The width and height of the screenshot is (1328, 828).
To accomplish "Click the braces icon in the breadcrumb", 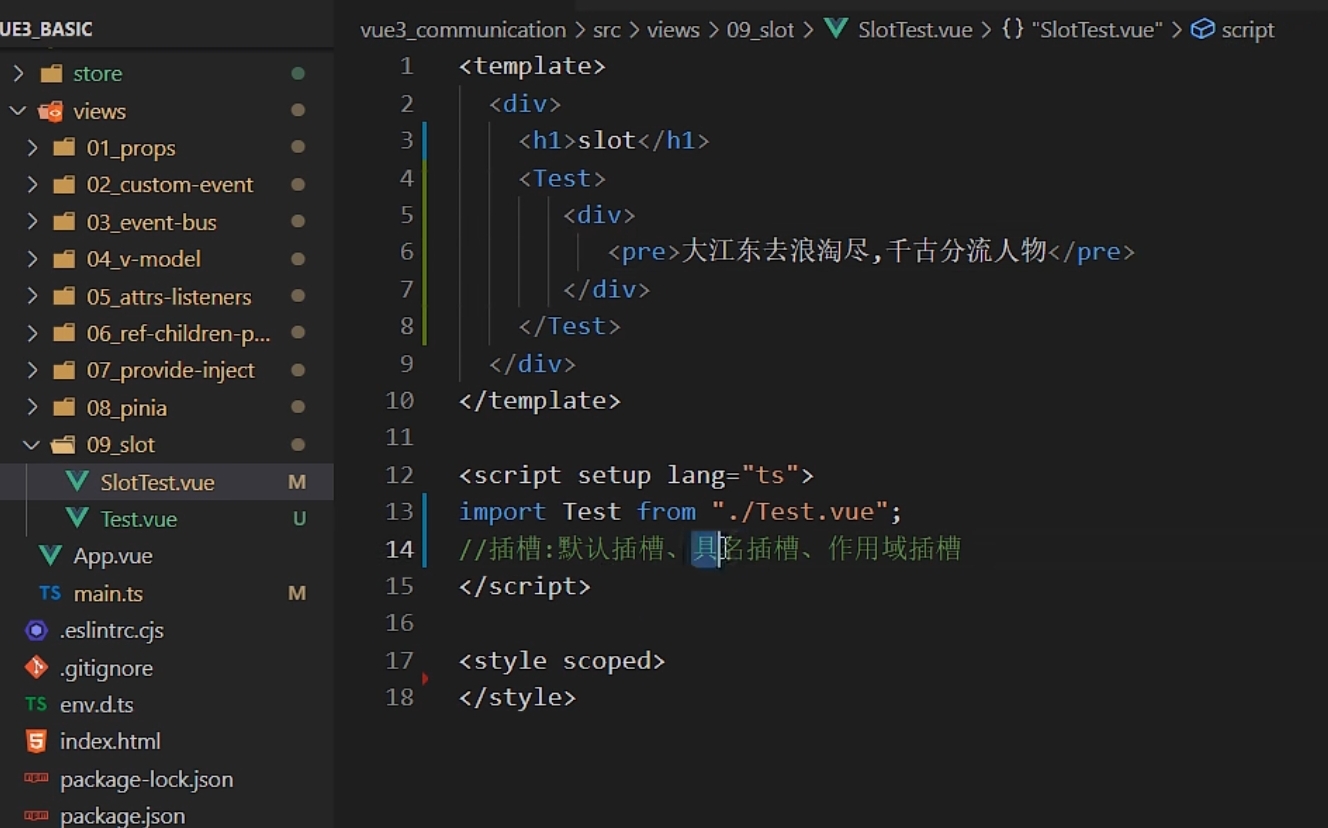I will [1013, 29].
